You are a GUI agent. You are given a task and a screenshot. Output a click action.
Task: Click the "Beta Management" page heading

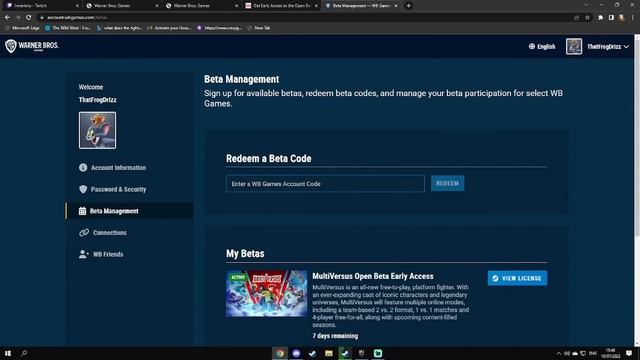pos(242,79)
